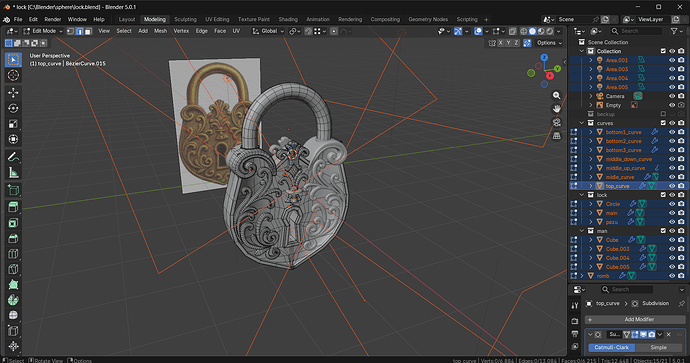
Task: Switch to Sculpting workspace tab
Action: [x=185, y=19]
